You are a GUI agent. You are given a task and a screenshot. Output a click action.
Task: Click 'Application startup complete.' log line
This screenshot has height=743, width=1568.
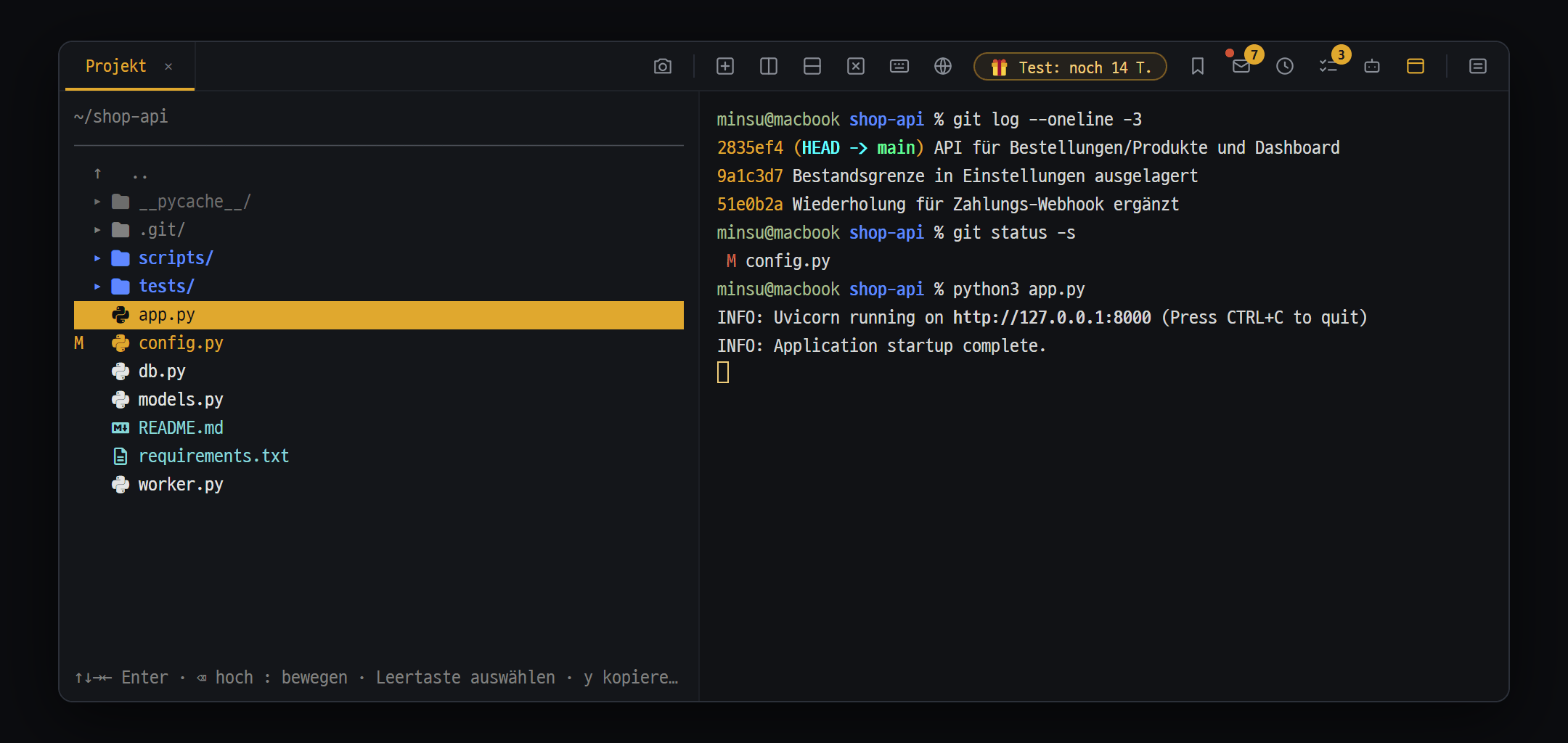910,346
